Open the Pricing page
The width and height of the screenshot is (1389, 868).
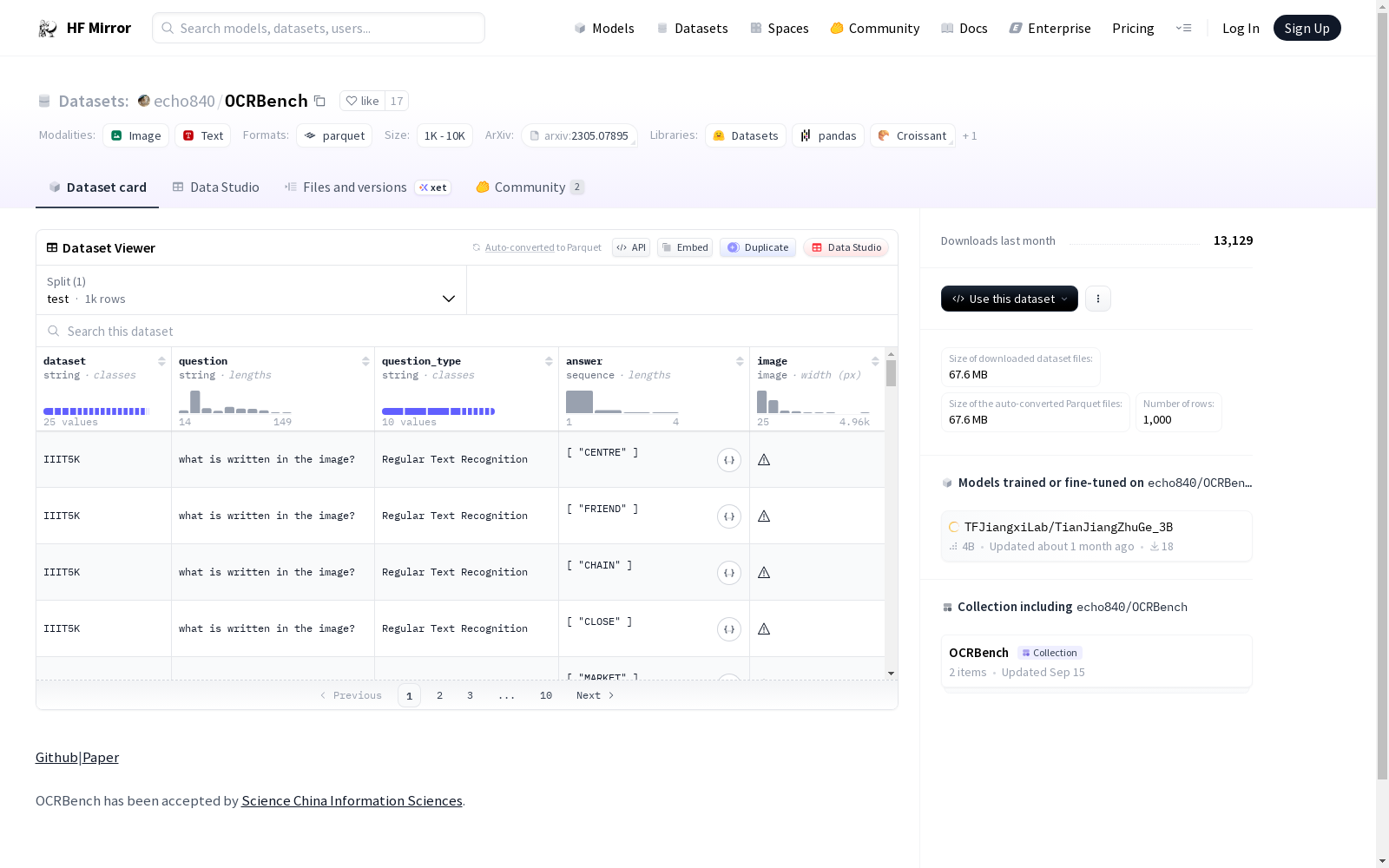pos(1133,29)
